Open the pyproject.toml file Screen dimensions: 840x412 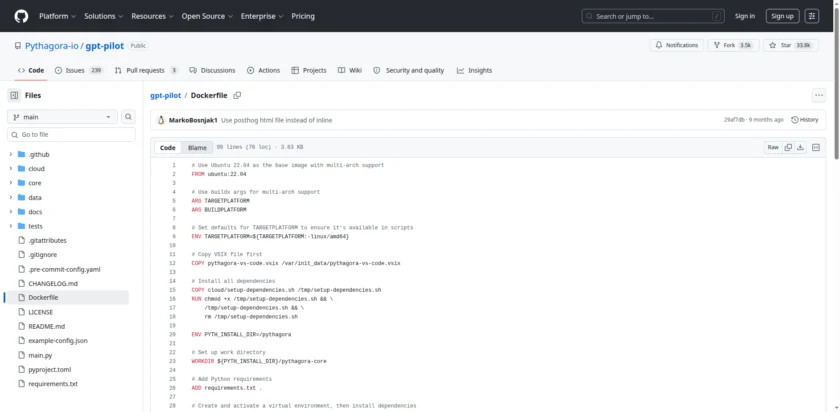[50, 370]
